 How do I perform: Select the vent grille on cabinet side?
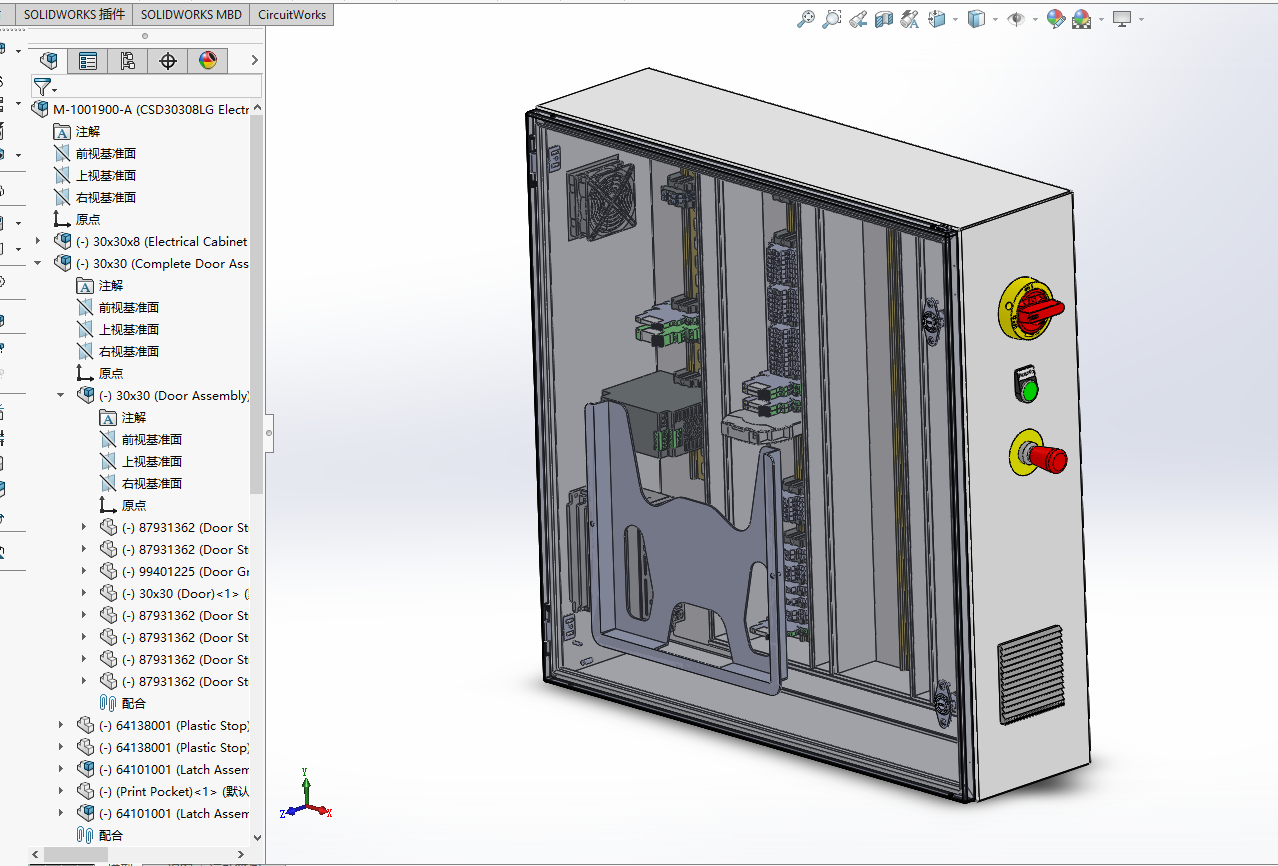pos(1031,673)
